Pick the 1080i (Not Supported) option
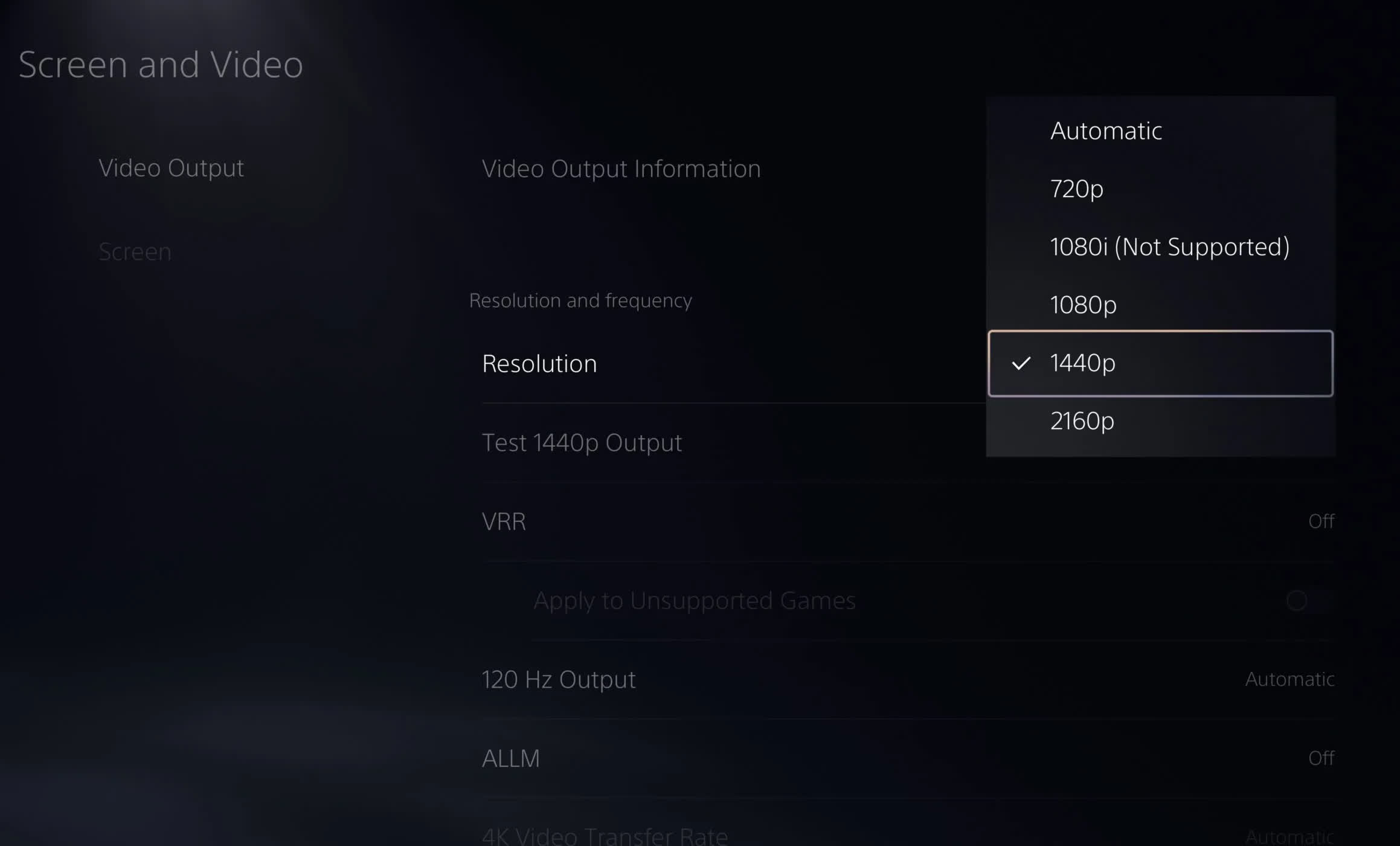 (x=1160, y=247)
